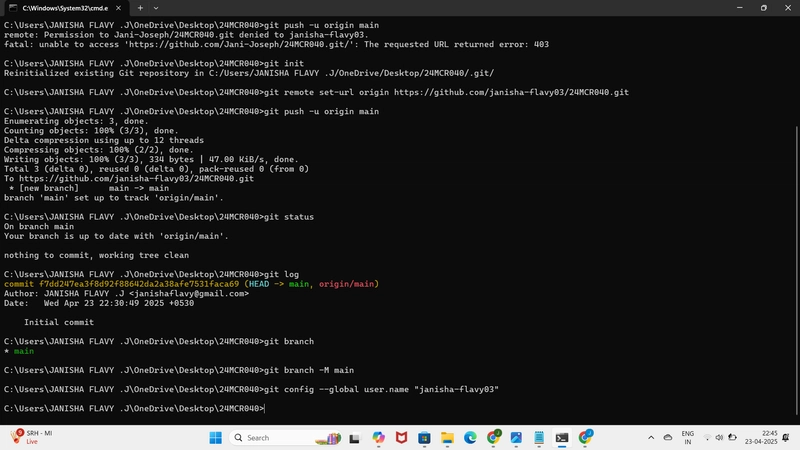Open a new terminal tab with the plus button

140,8
